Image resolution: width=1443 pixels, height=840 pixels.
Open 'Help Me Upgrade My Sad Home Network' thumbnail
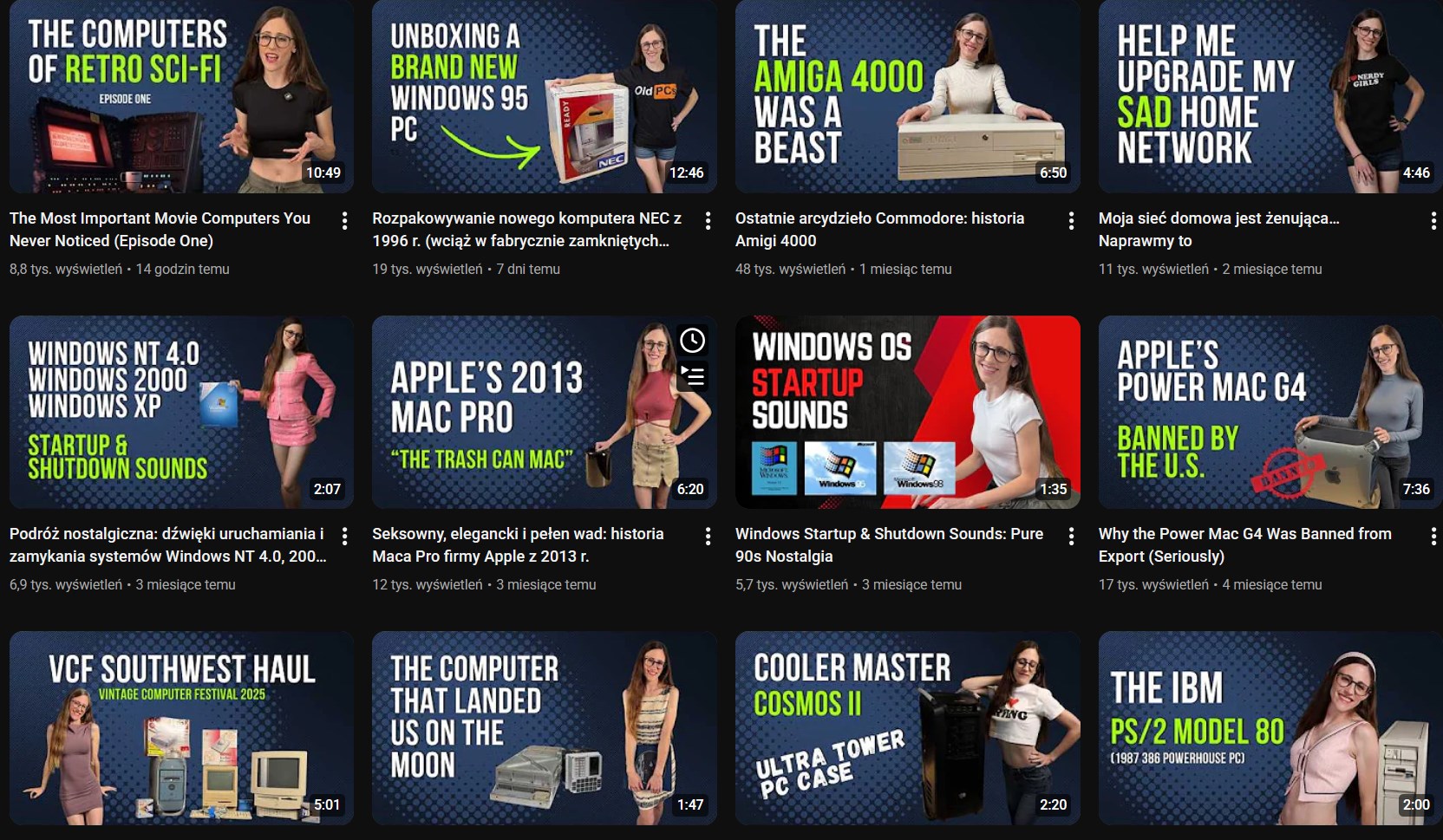pyautogui.click(x=1270, y=96)
